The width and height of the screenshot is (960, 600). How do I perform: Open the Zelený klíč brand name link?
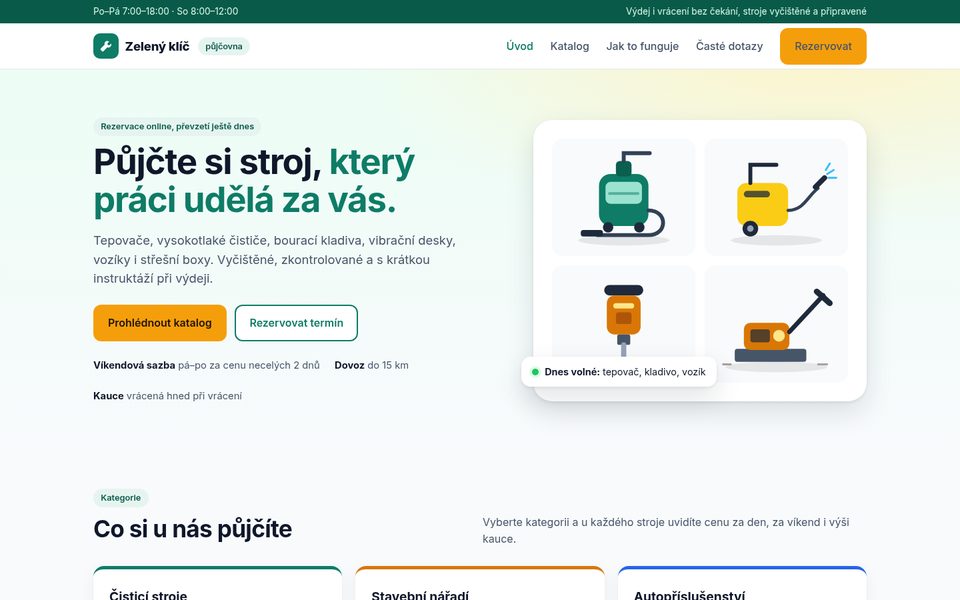[x=157, y=47]
